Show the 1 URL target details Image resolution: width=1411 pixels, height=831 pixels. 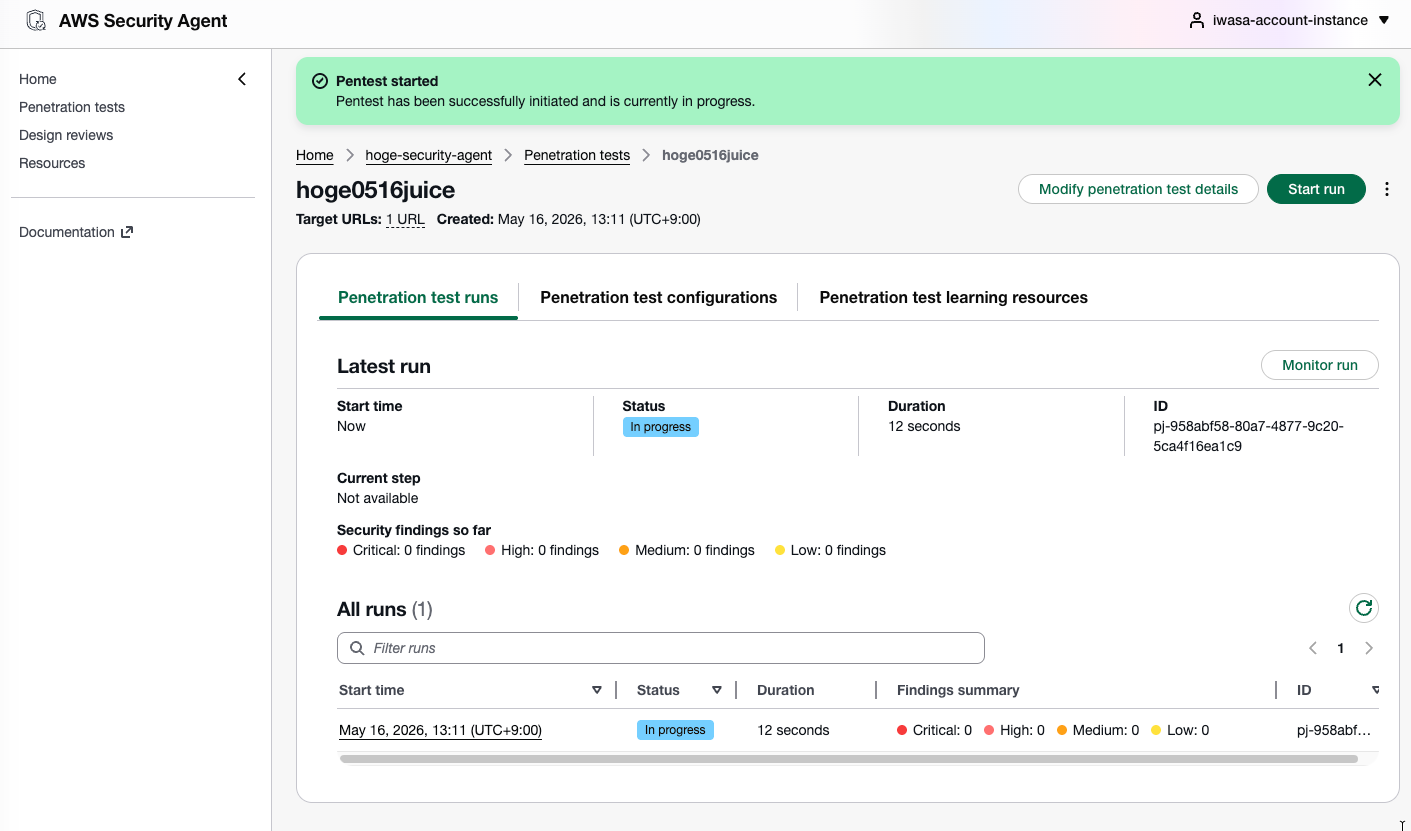405,219
